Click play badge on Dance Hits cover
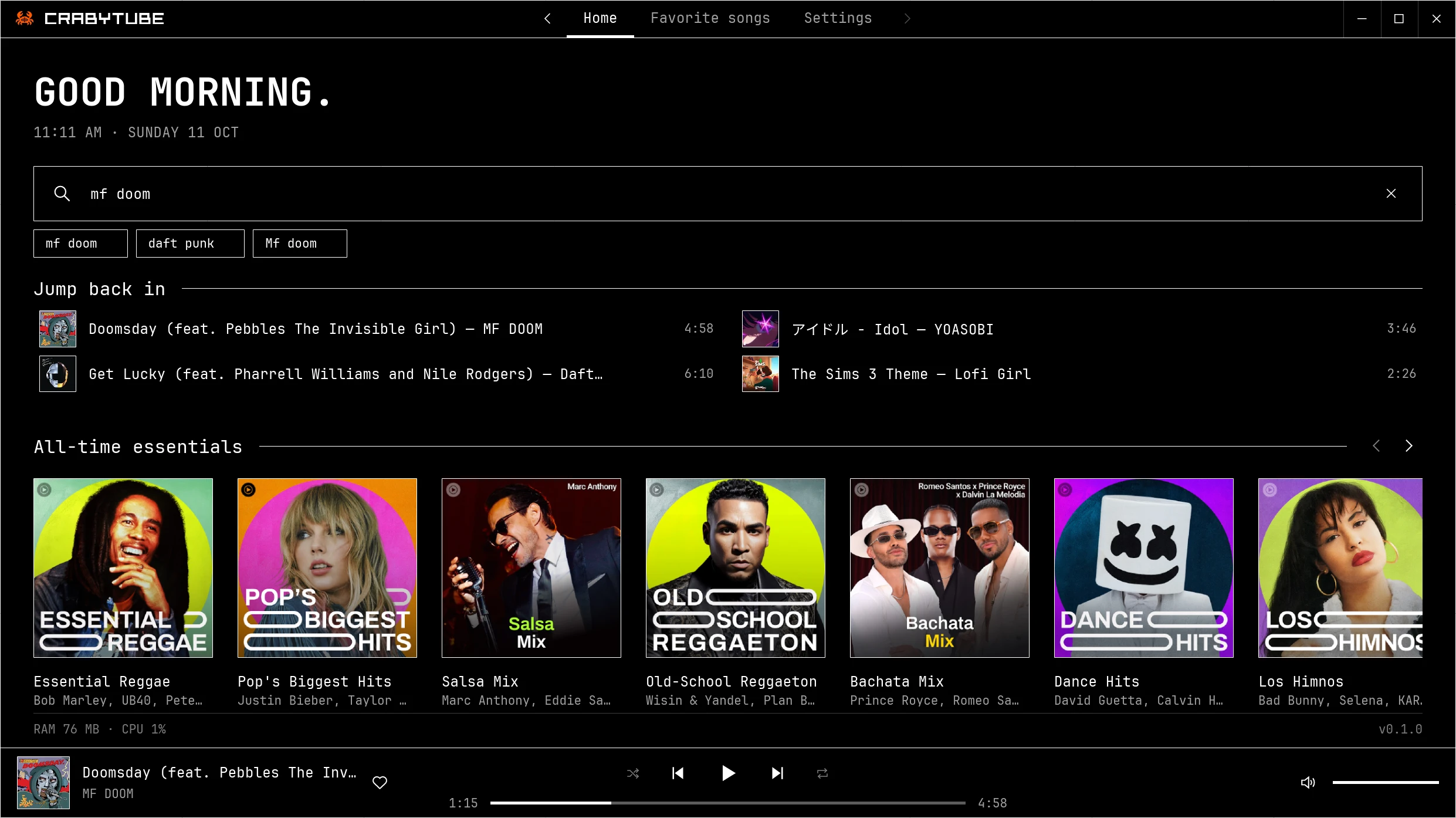Image resolution: width=1456 pixels, height=818 pixels. pos(1065,489)
